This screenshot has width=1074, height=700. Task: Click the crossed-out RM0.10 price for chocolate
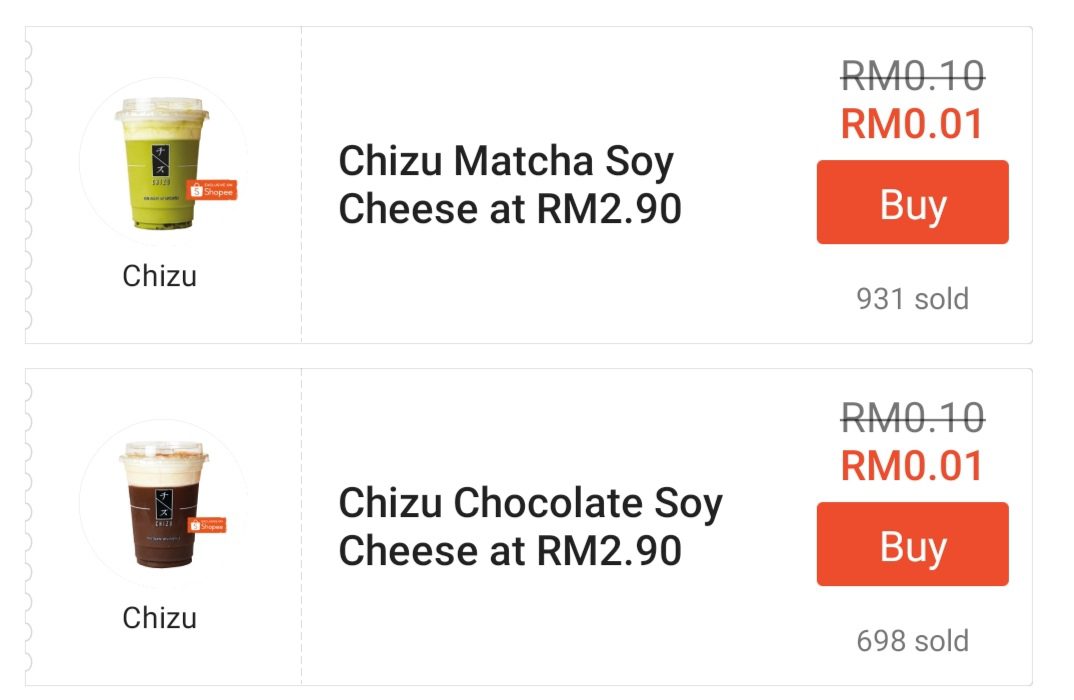pos(912,418)
